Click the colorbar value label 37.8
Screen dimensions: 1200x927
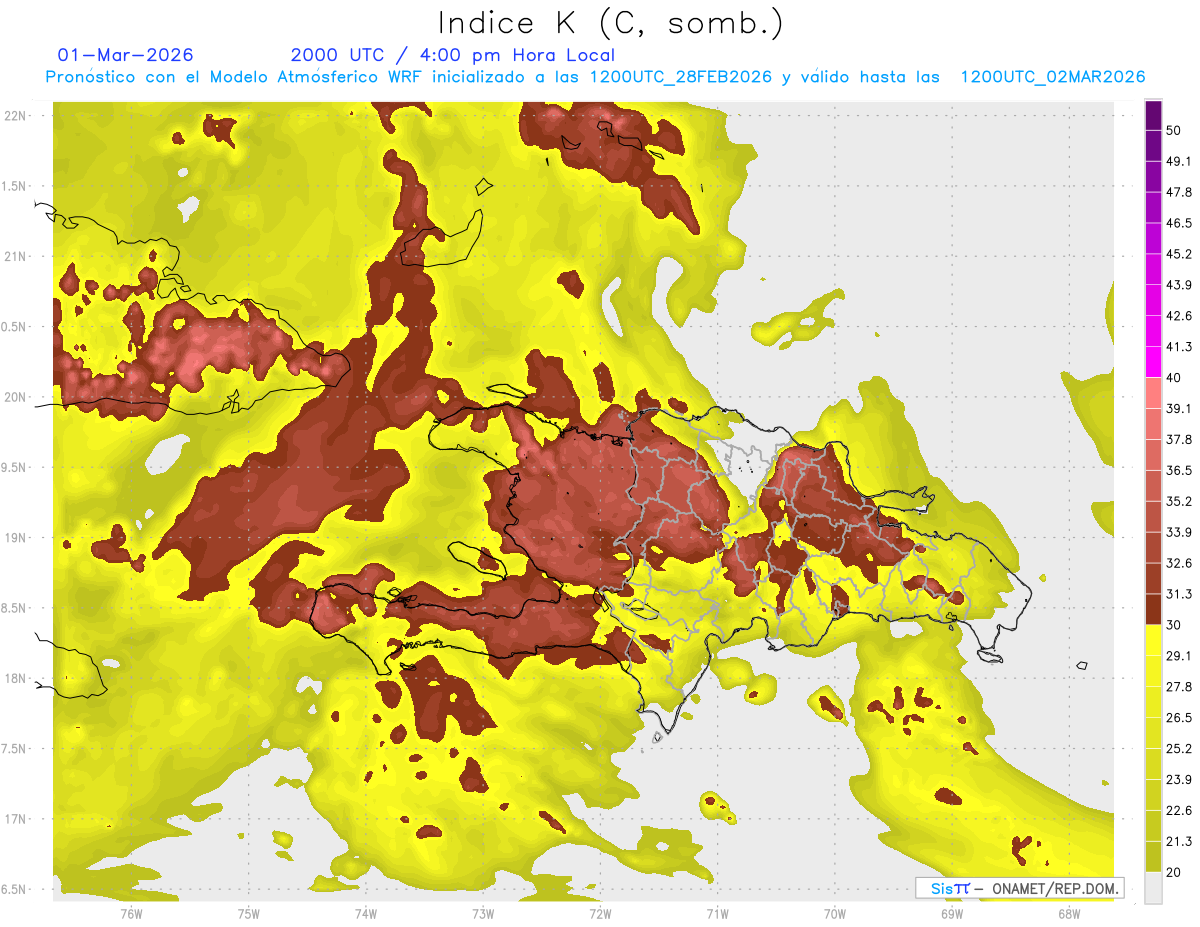1178,439
